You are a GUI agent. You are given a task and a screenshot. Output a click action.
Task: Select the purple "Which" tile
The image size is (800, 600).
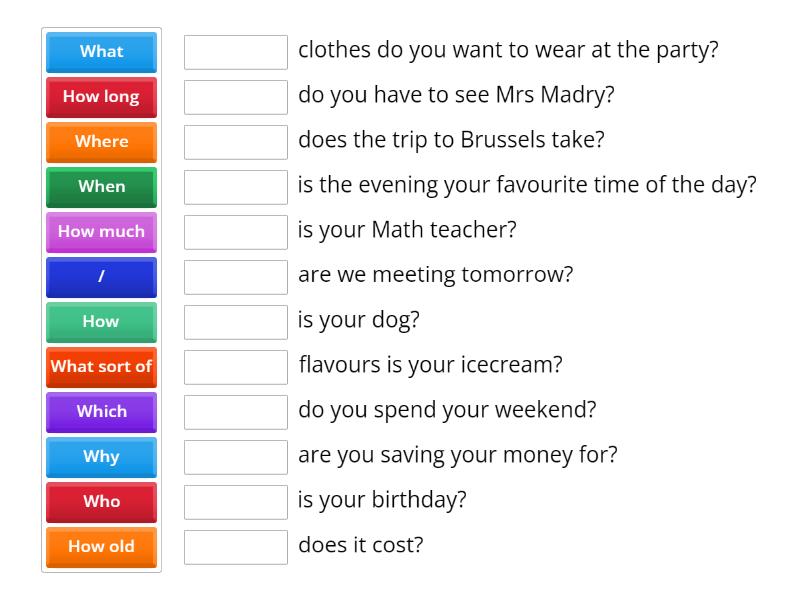101,412
